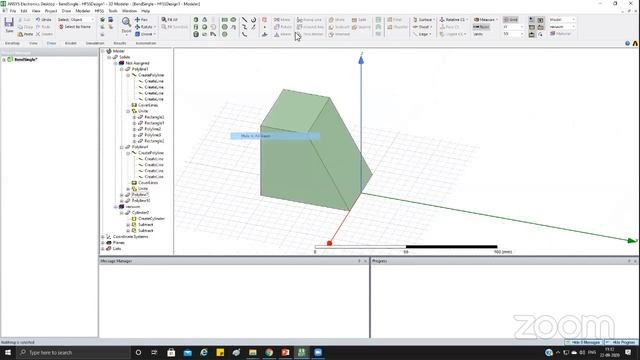
Task: Open the HFSS menu
Action: pos(99,11)
